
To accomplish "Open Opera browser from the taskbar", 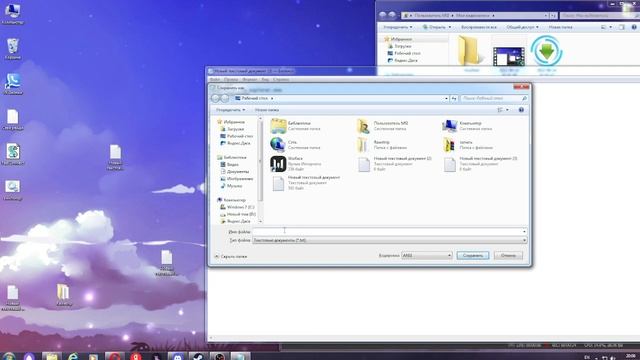I will click(115, 356).
